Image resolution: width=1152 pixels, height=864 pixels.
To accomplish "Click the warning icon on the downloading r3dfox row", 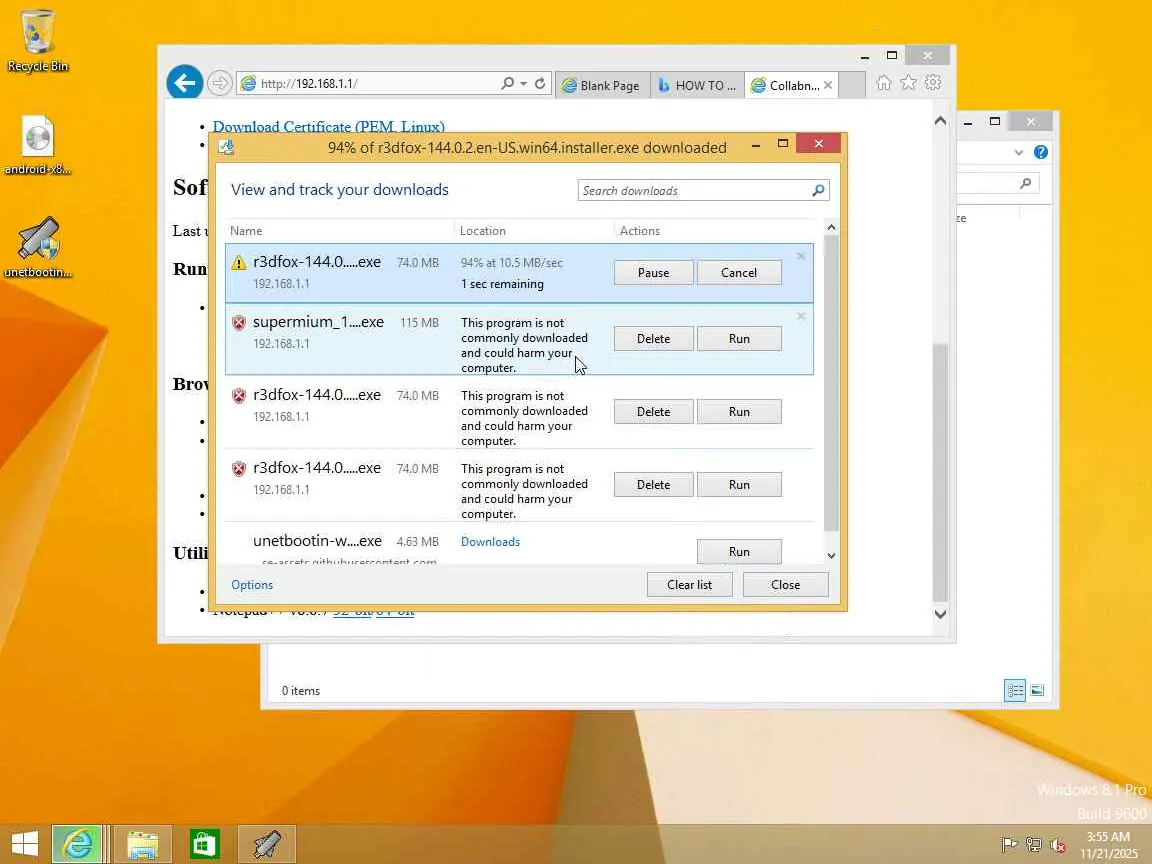I will [x=239, y=262].
